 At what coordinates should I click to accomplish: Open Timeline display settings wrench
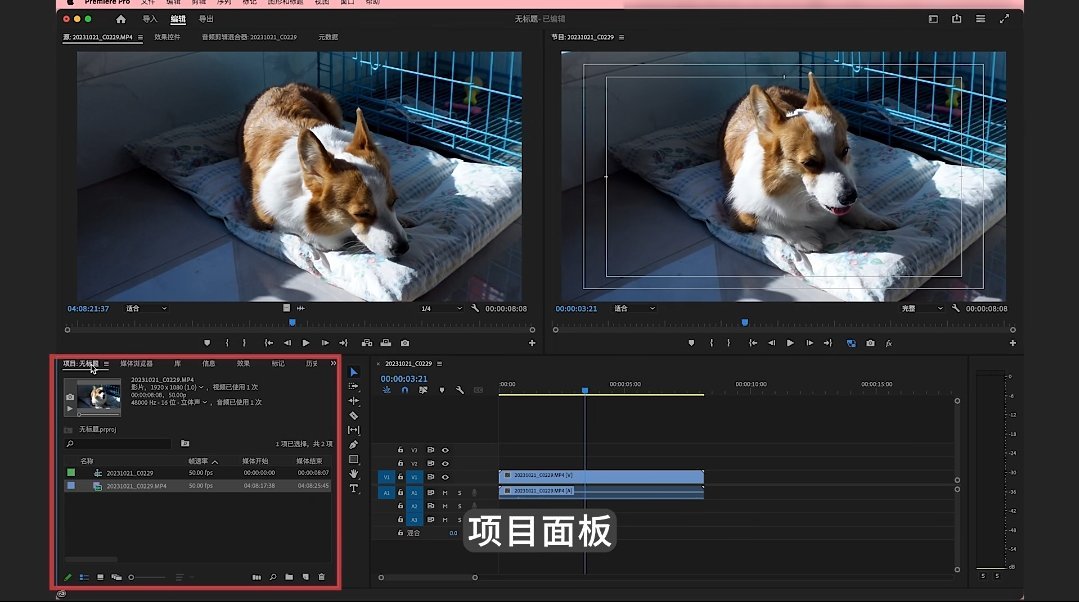click(460, 390)
